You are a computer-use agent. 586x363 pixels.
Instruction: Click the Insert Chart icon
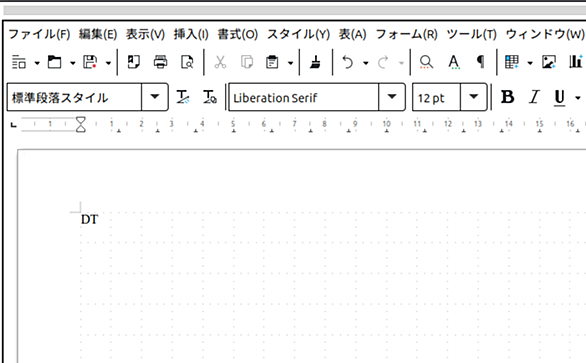tap(576, 62)
